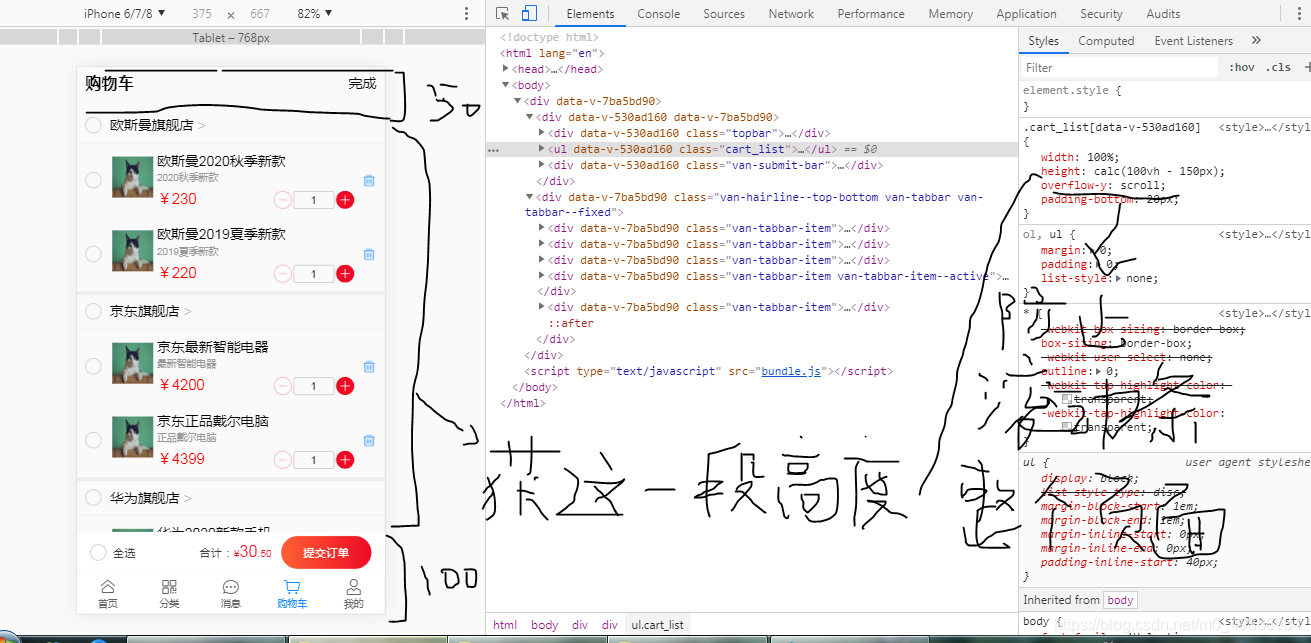Image resolution: width=1311 pixels, height=643 pixels.
Task: Expand the ul cart_list node
Action: 542,149
